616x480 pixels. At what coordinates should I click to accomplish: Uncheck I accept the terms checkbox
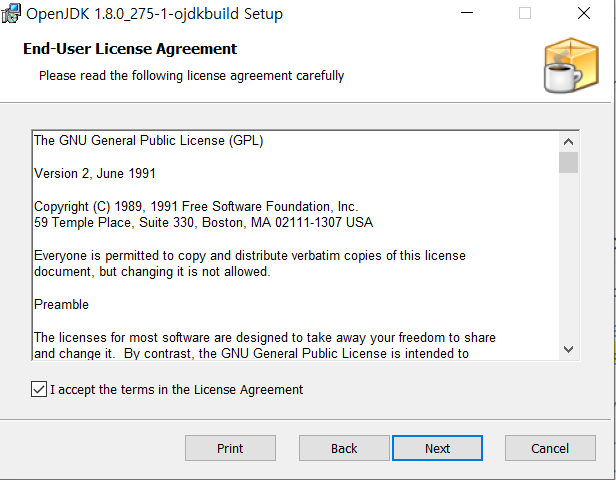[x=39, y=389]
